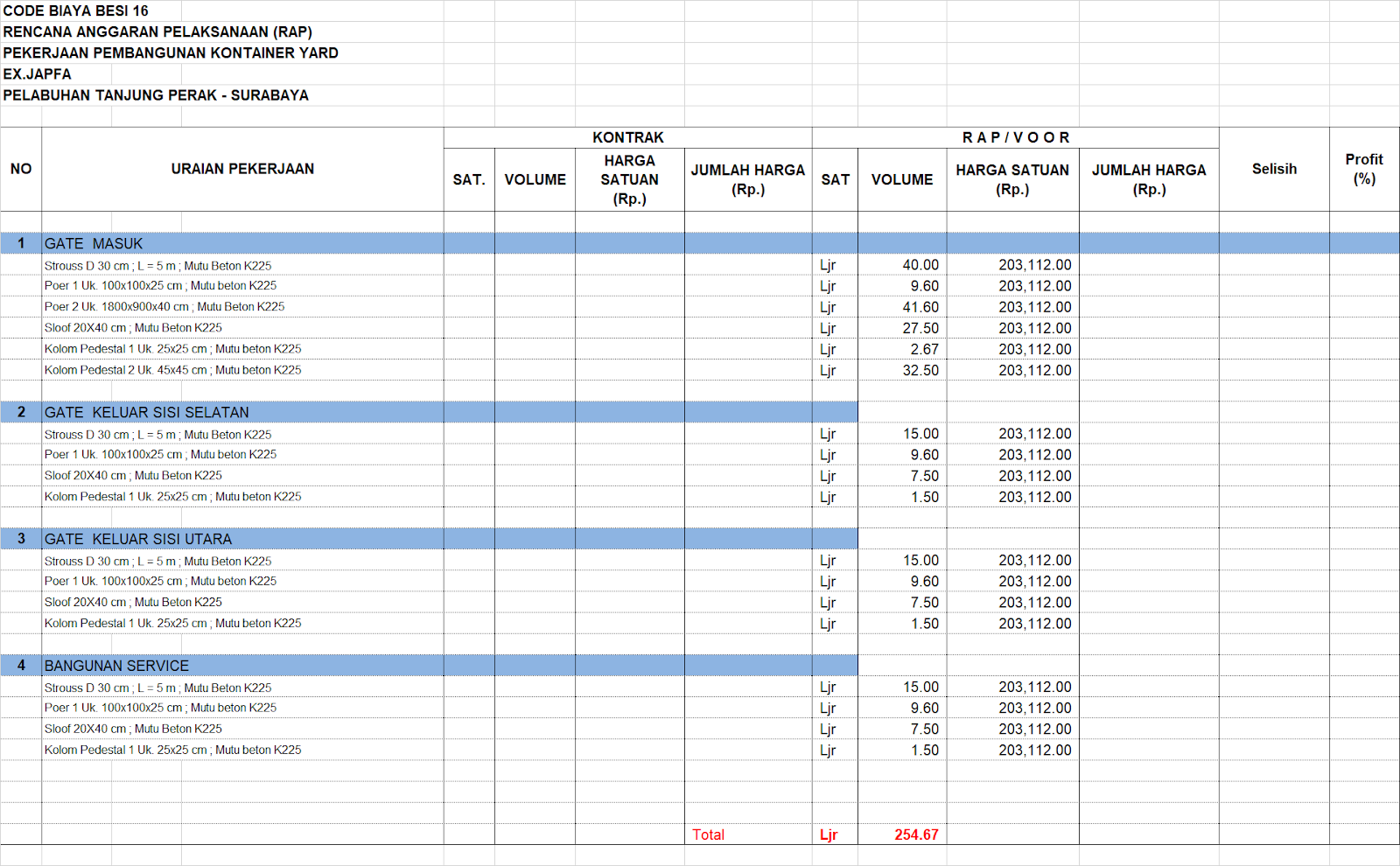1400x866 pixels.
Task: Click volume '15.00' in GATE KELUAR SISI SELATAN section
Action: tap(920, 434)
